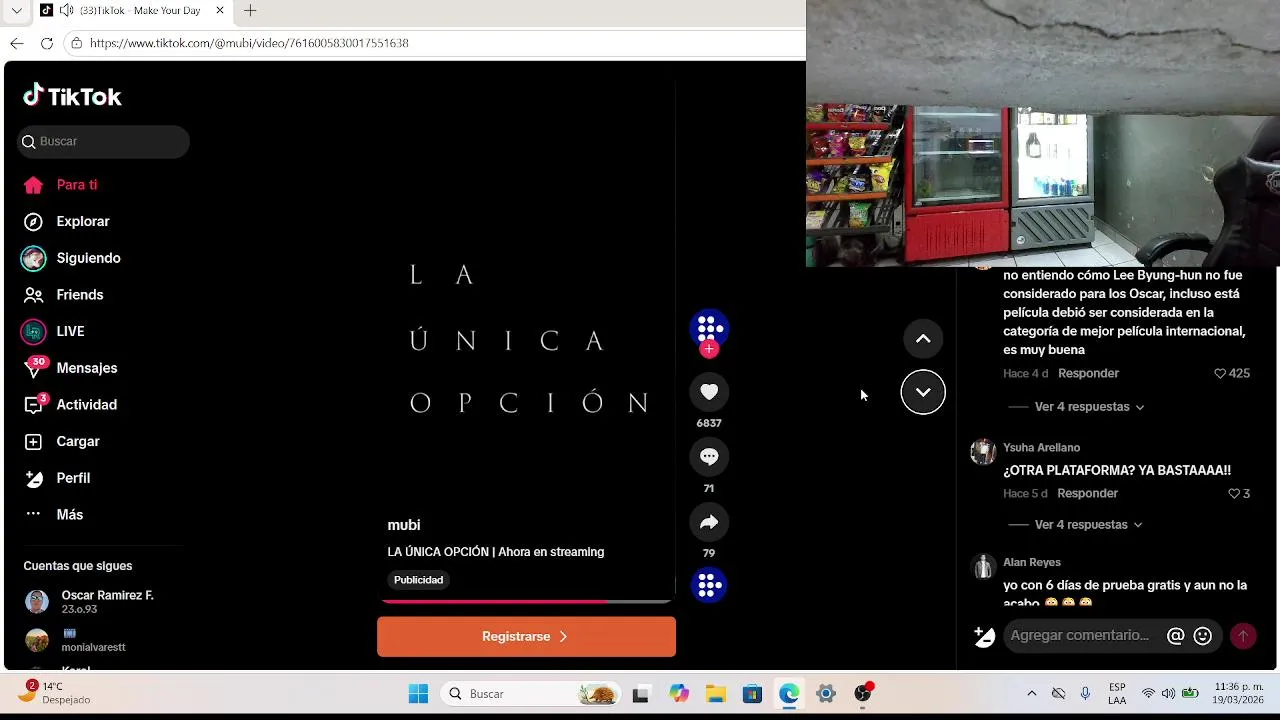
Task: Show hidden system tray icons
Action: coord(1032,694)
